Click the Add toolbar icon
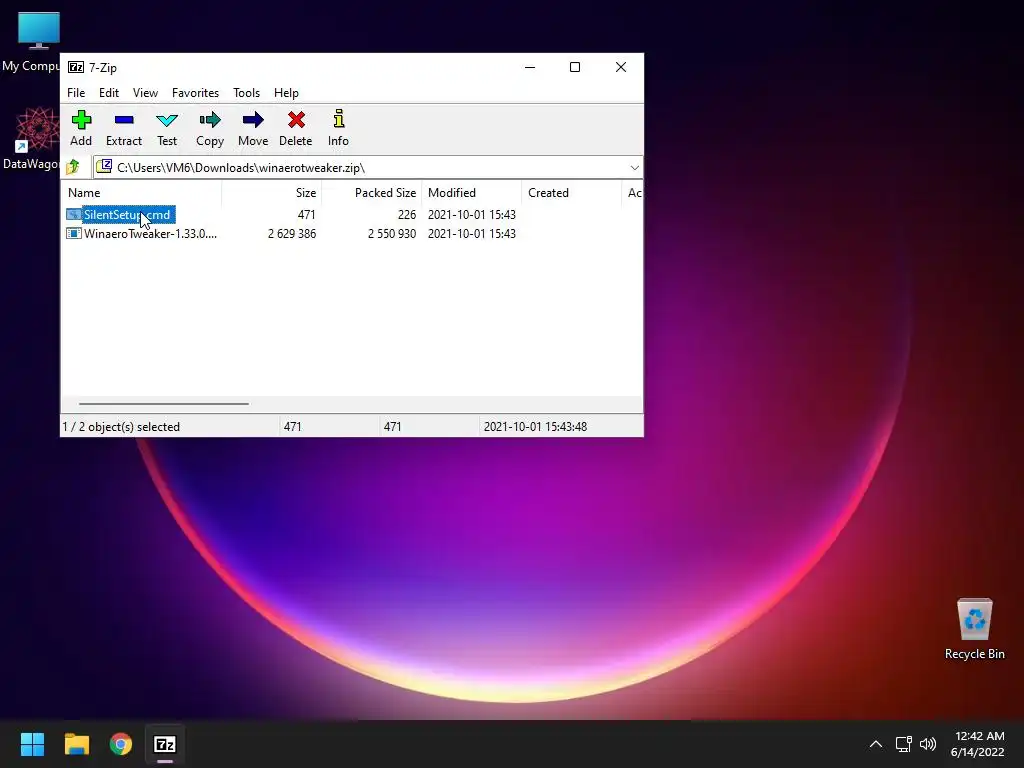Image resolution: width=1024 pixels, height=768 pixels. tap(81, 120)
